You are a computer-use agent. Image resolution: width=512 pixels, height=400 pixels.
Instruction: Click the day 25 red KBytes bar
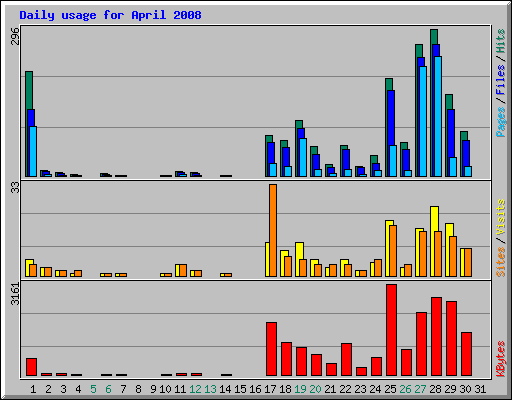391,330
